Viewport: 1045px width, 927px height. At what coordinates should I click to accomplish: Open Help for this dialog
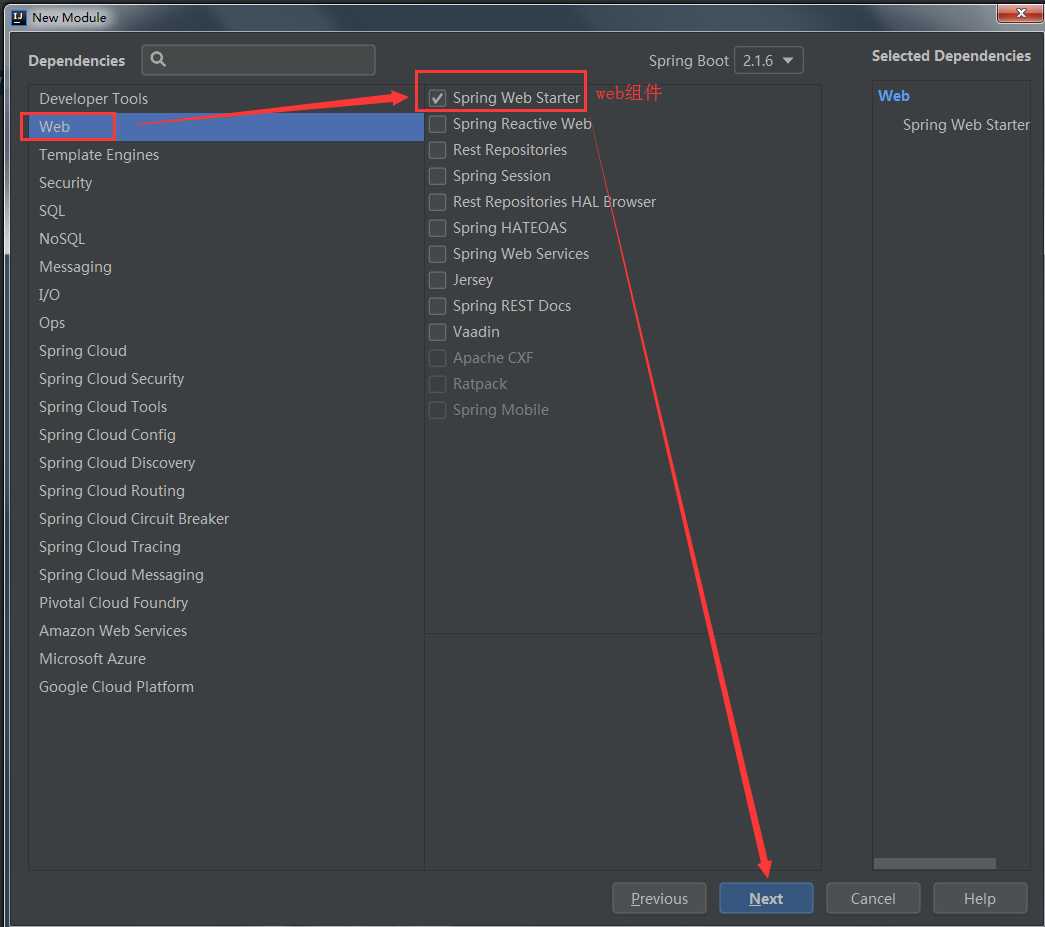(980, 898)
